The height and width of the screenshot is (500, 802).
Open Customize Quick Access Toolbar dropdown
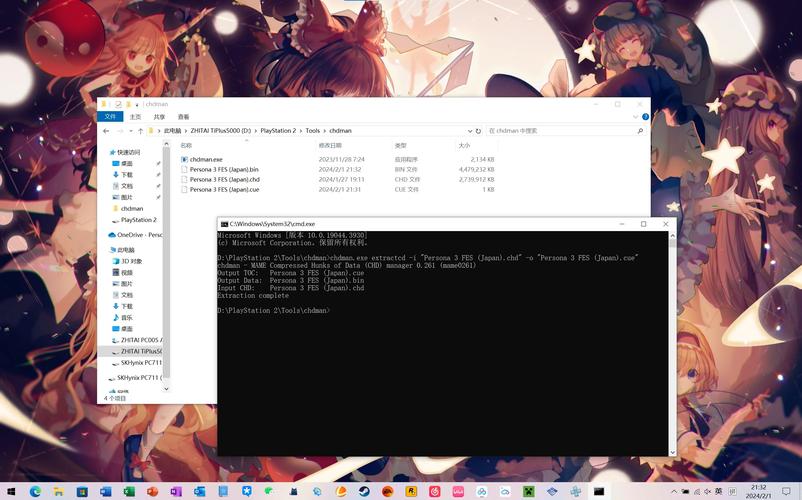(x=137, y=105)
